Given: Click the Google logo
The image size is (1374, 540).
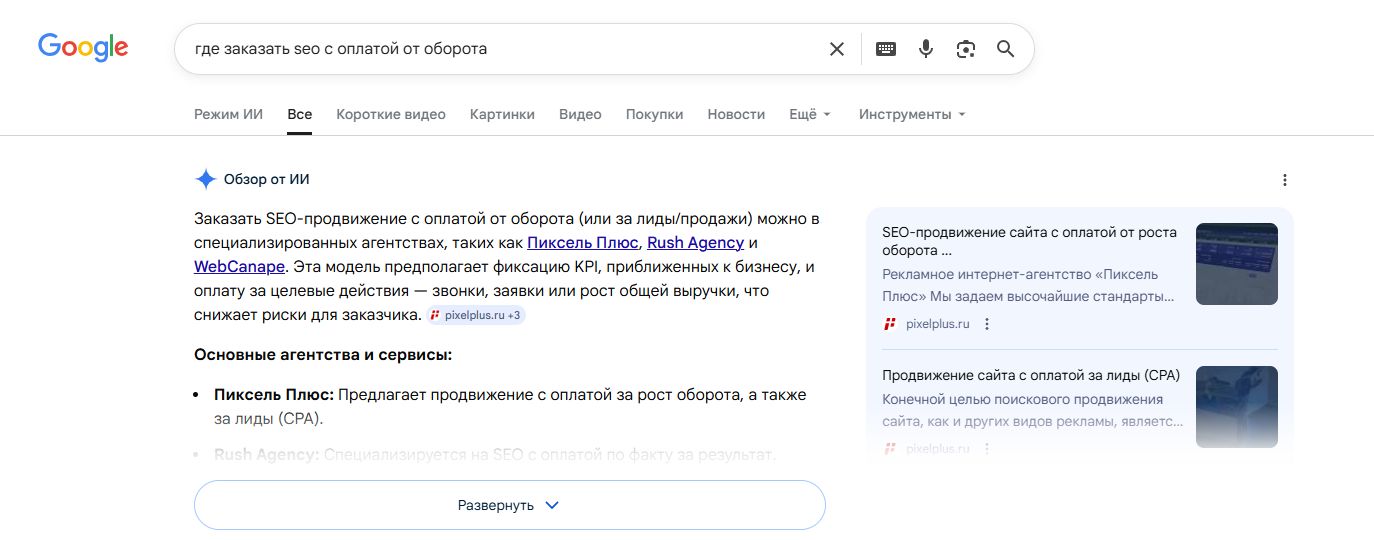Looking at the screenshot, I should point(83,47).
